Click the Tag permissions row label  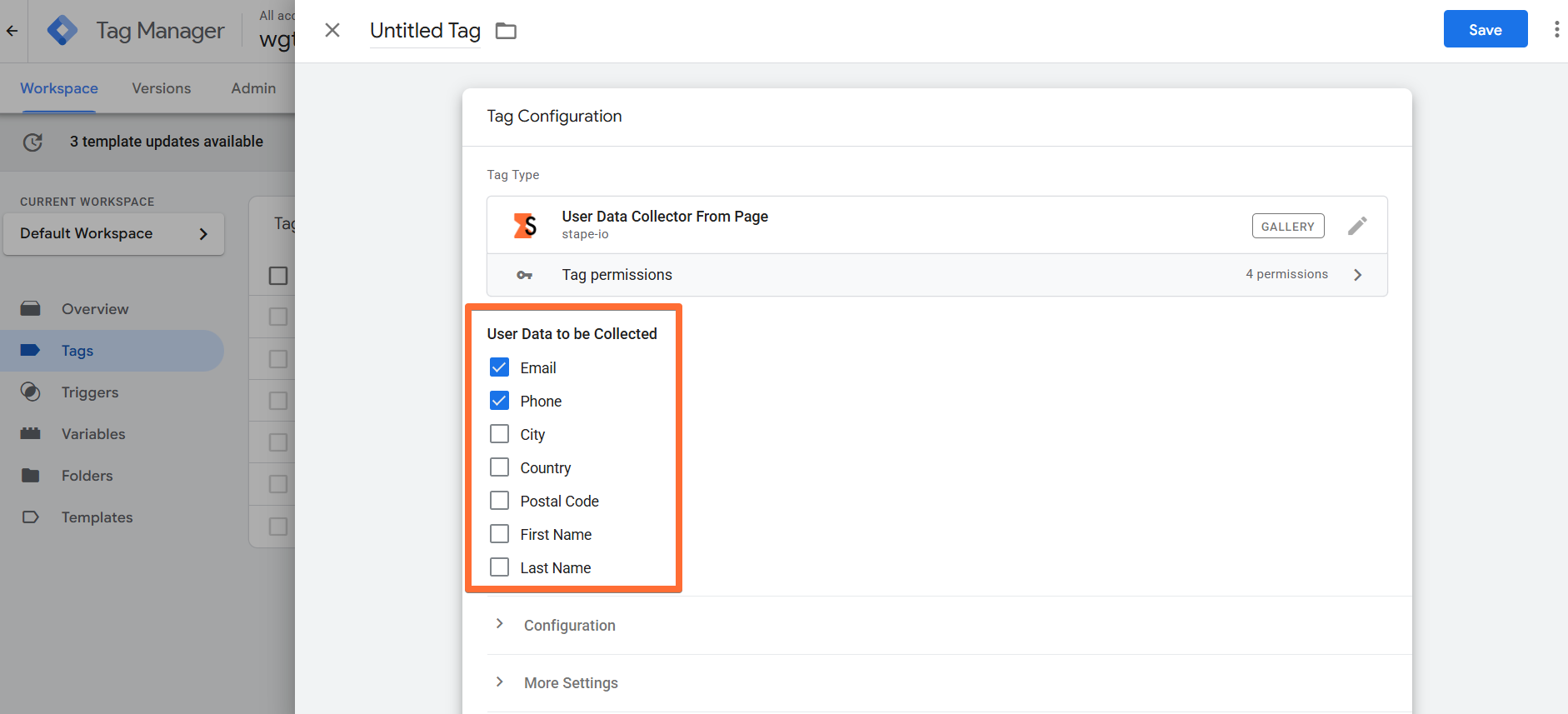tap(617, 275)
